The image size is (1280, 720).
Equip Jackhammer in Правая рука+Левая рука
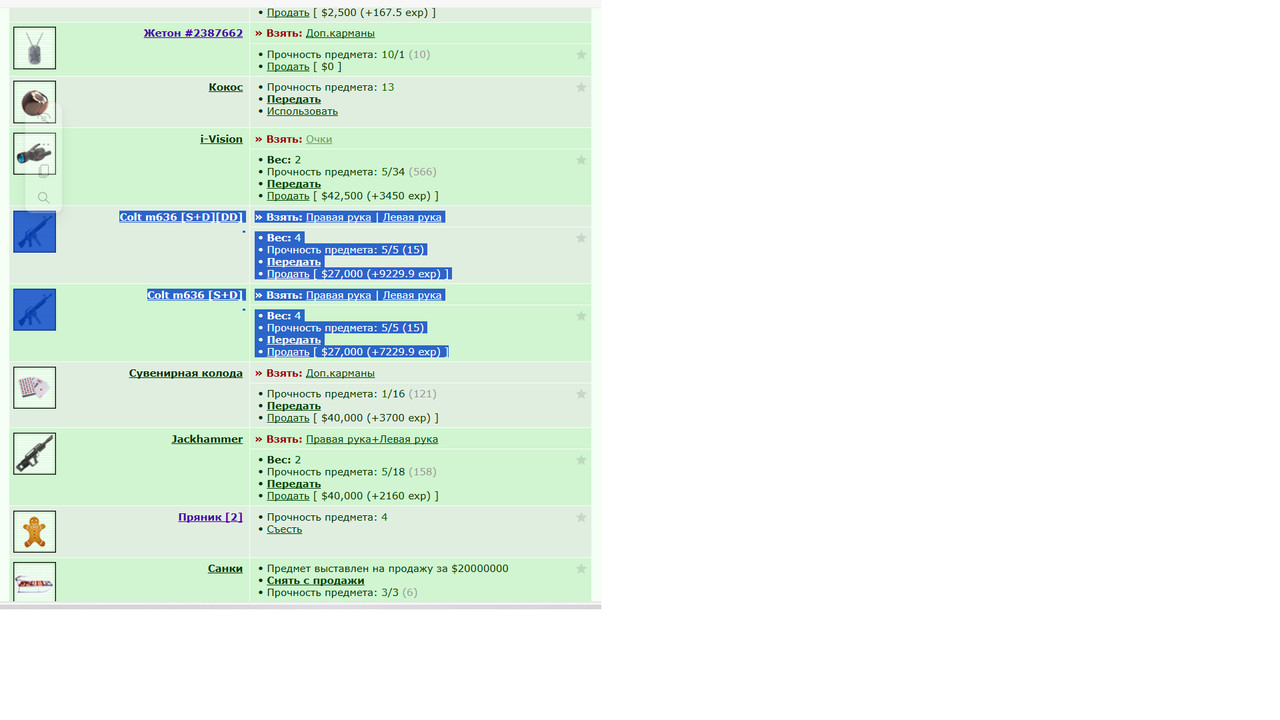coord(372,439)
